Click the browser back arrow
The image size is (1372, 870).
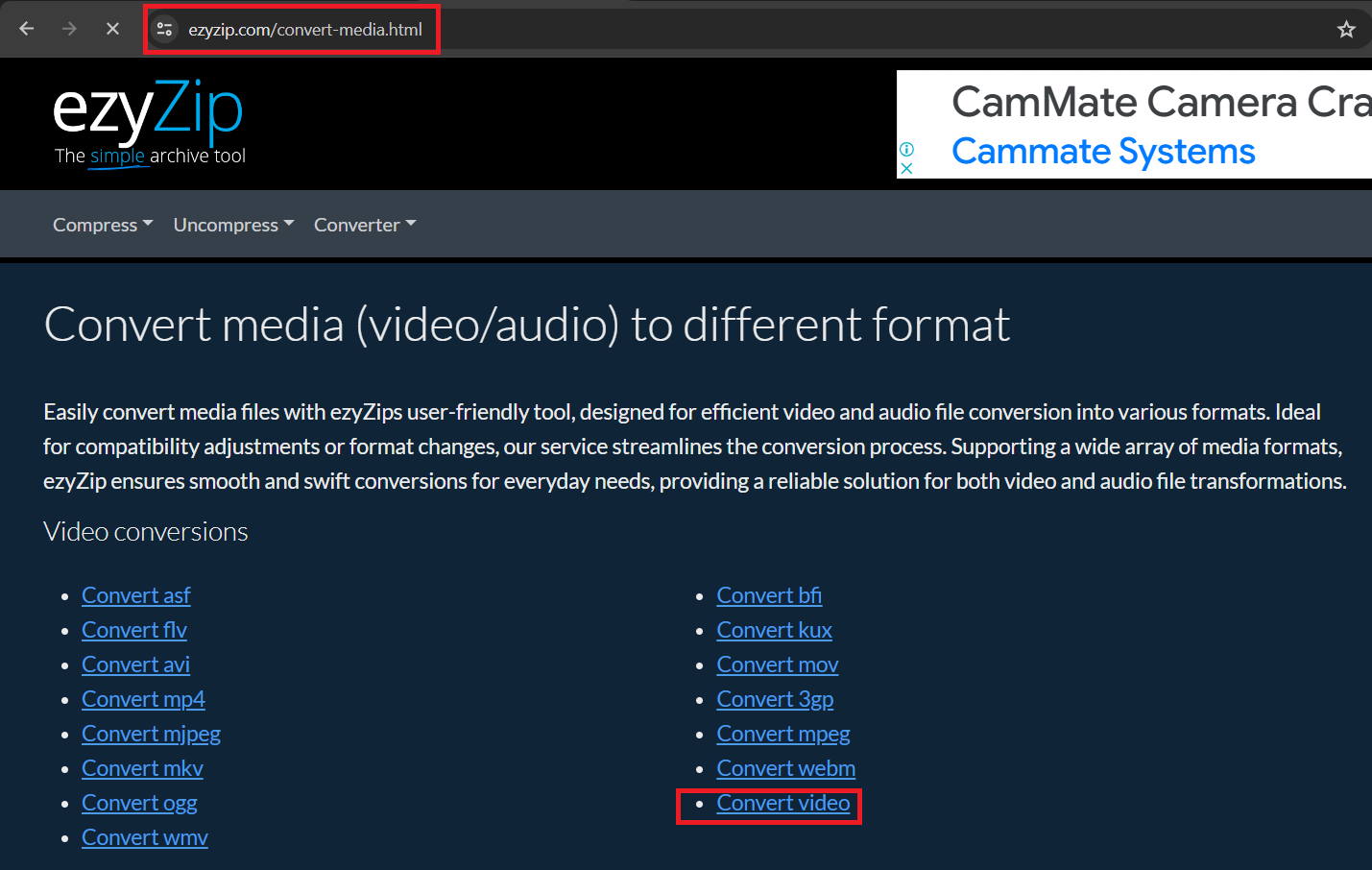tap(26, 29)
